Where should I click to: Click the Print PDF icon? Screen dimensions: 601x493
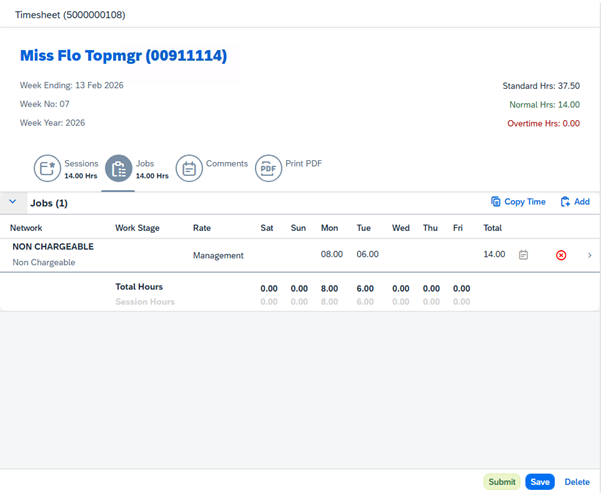pos(268,168)
